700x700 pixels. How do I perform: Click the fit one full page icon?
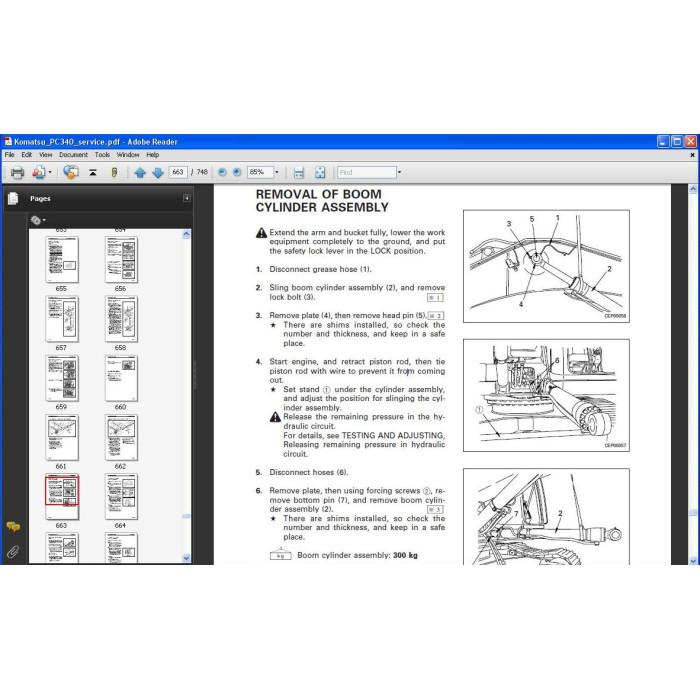point(320,172)
